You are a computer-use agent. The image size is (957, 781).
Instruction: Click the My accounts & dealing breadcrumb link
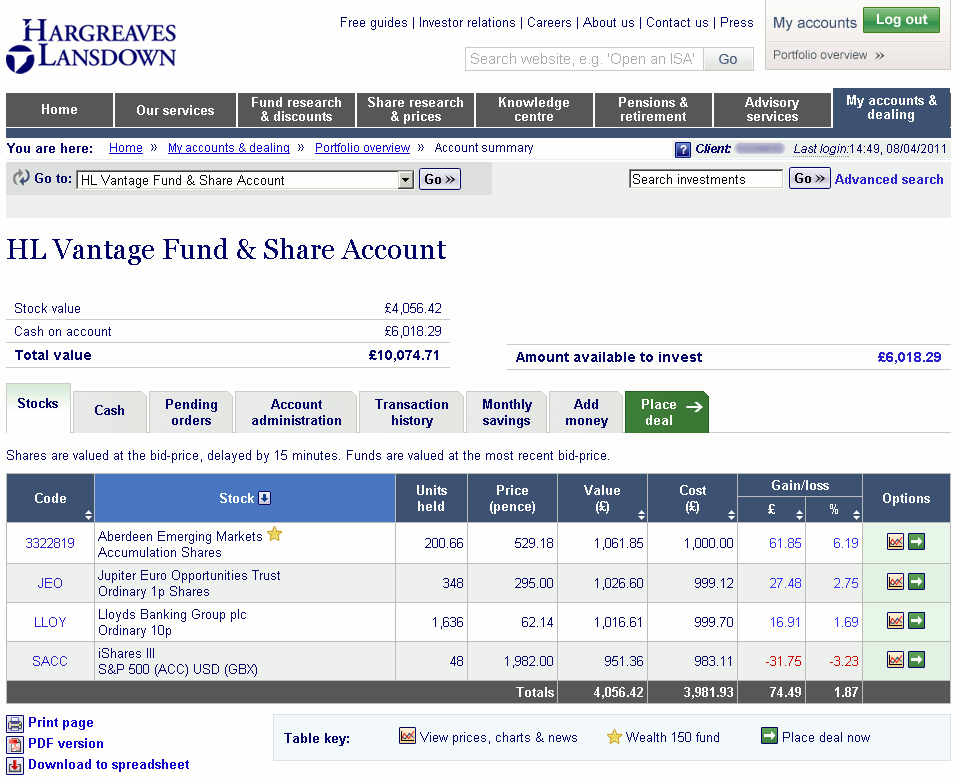[x=229, y=148]
